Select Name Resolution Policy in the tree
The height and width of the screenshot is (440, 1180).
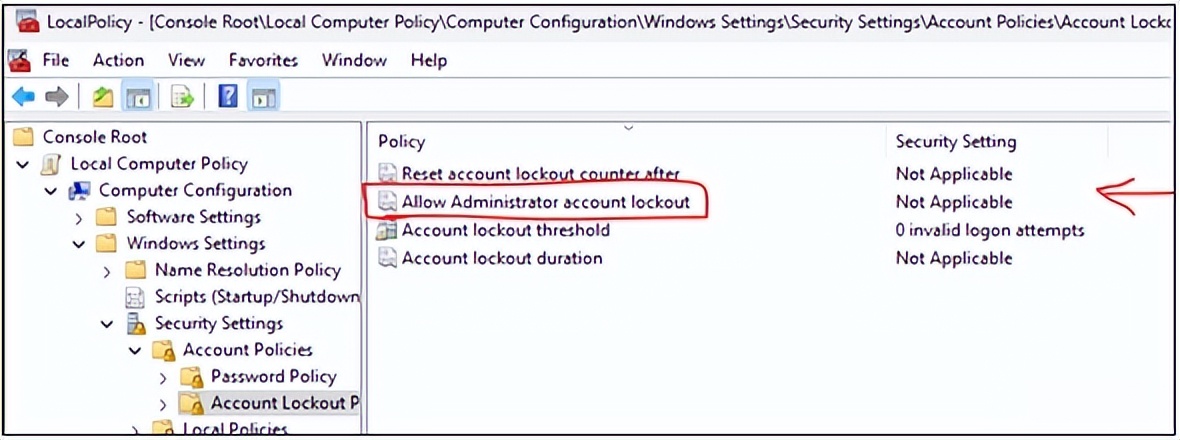(x=247, y=270)
